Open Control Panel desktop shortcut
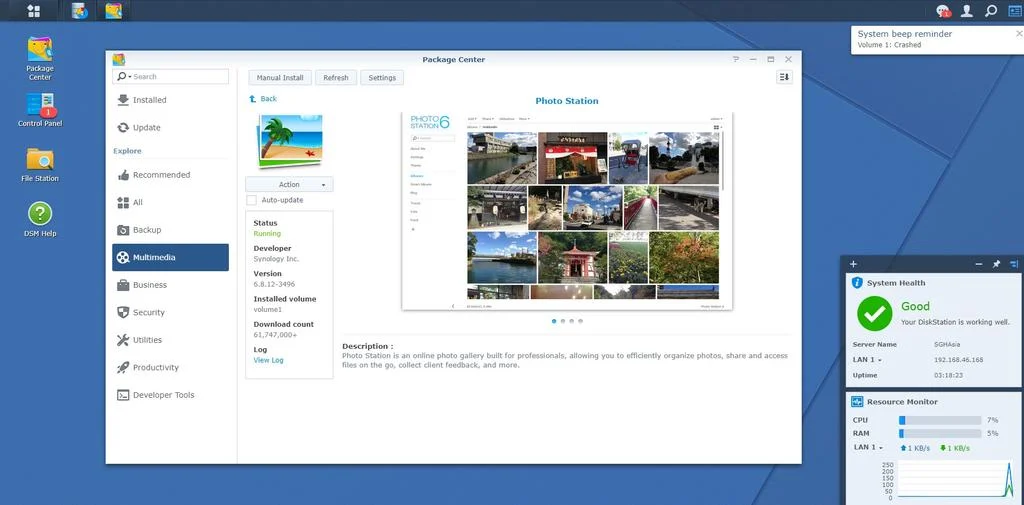Viewport: 1024px width, 505px height. (40, 110)
